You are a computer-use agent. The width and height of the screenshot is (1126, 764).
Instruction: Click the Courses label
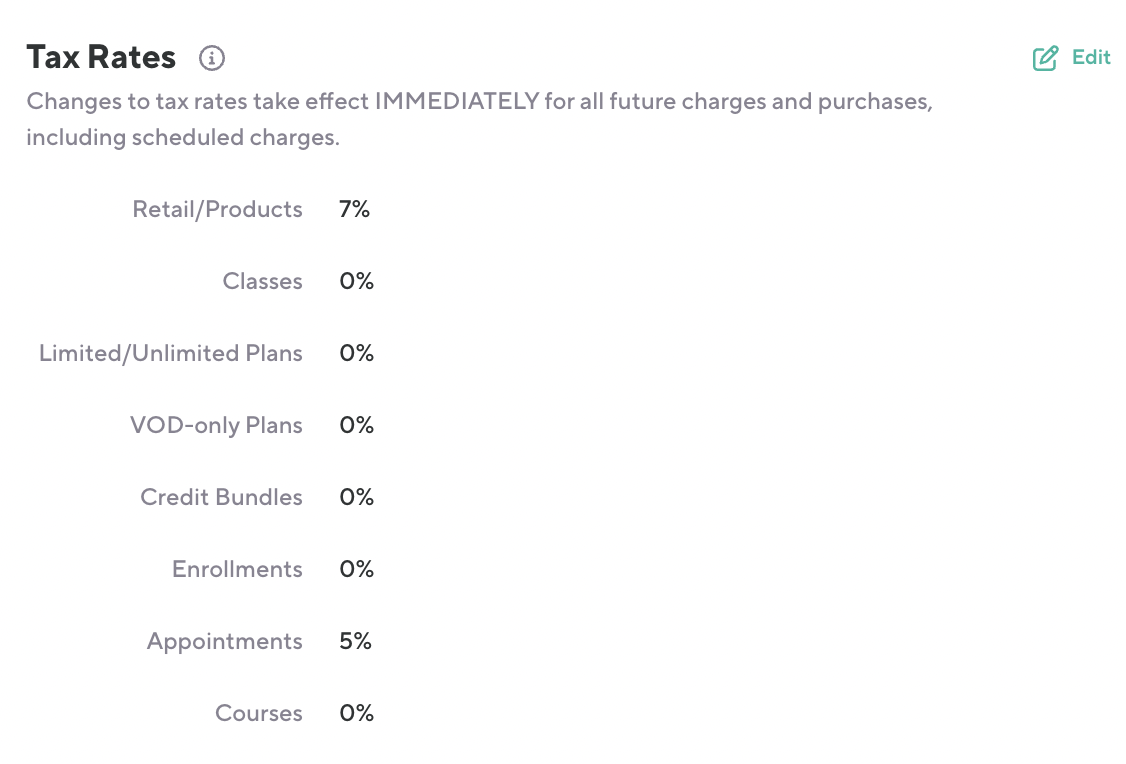click(258, 713)
